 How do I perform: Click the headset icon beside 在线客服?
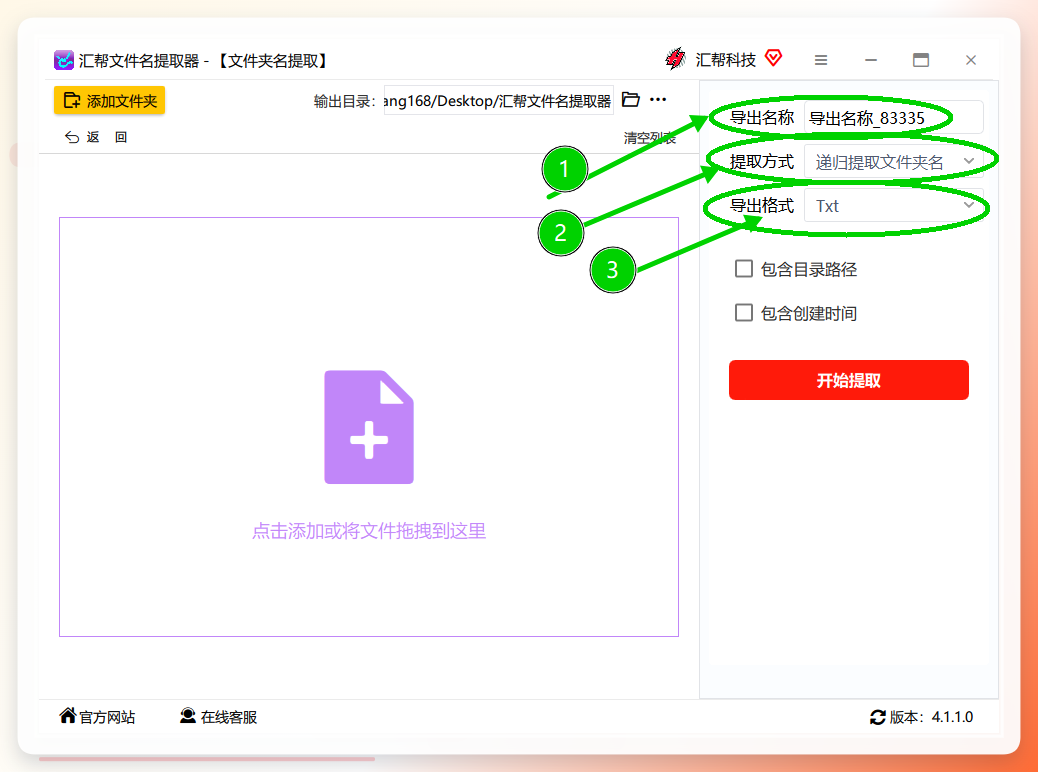point(188,716)
